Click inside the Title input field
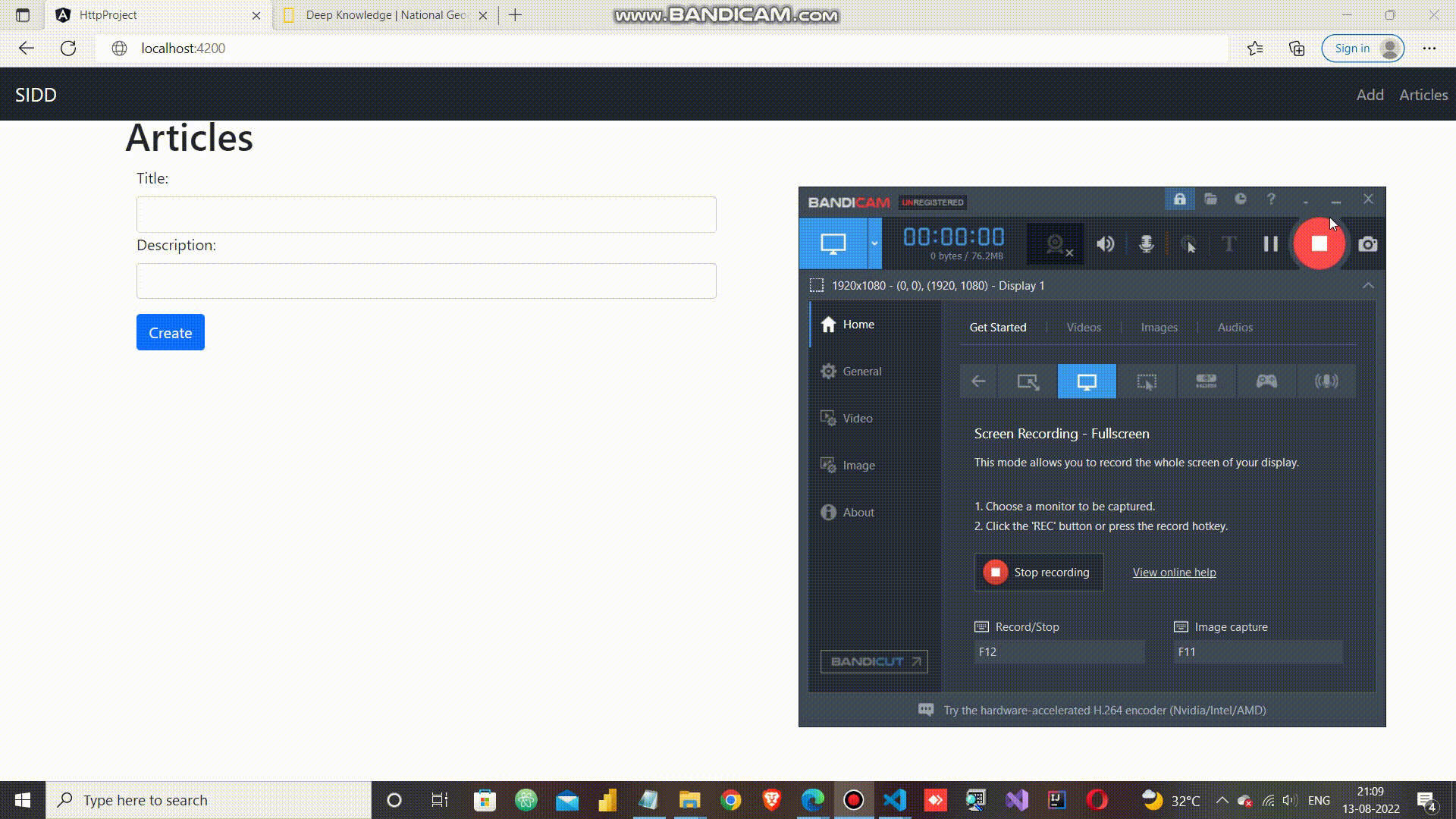 pyautogui.click(x=425, y=215)
